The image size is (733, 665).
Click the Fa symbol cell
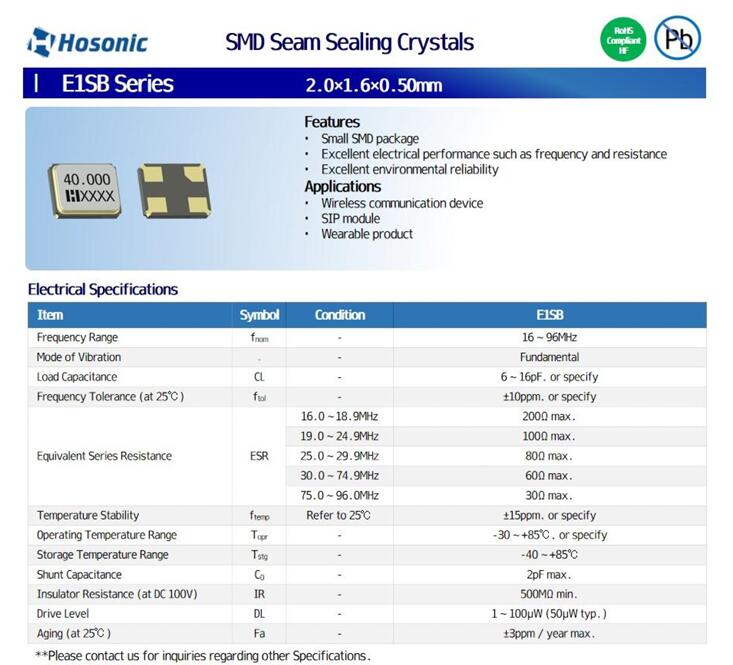coord(259,634)
